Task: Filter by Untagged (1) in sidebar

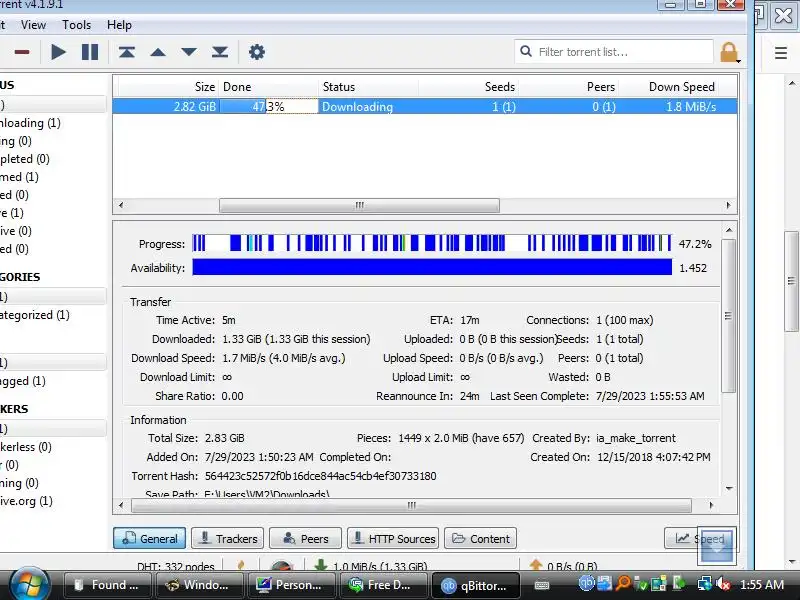Action: coord(23,381)
